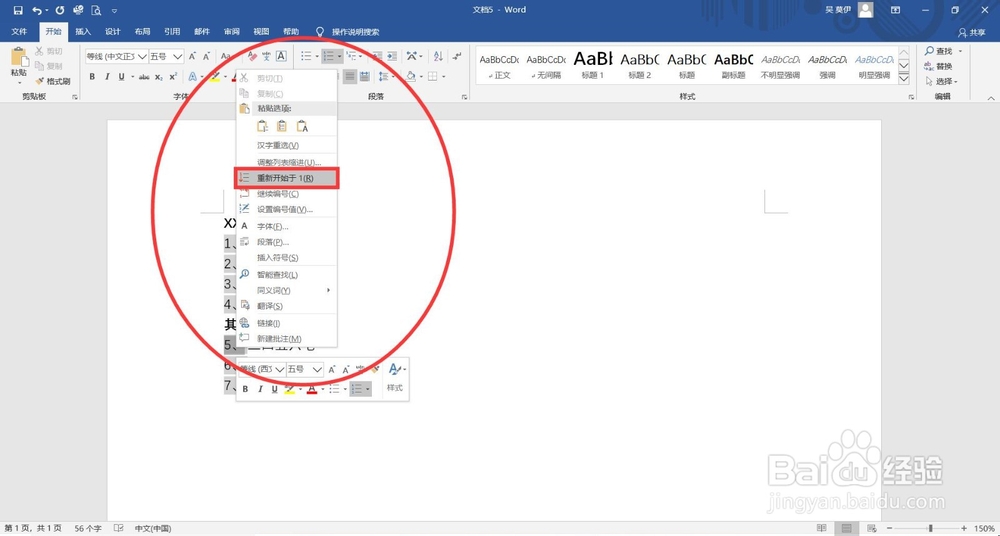The width and height of the screenshot is (1000, 536).
Task: Open the Select (选择) dropdown in Editing group
Action: click(941, 81)
